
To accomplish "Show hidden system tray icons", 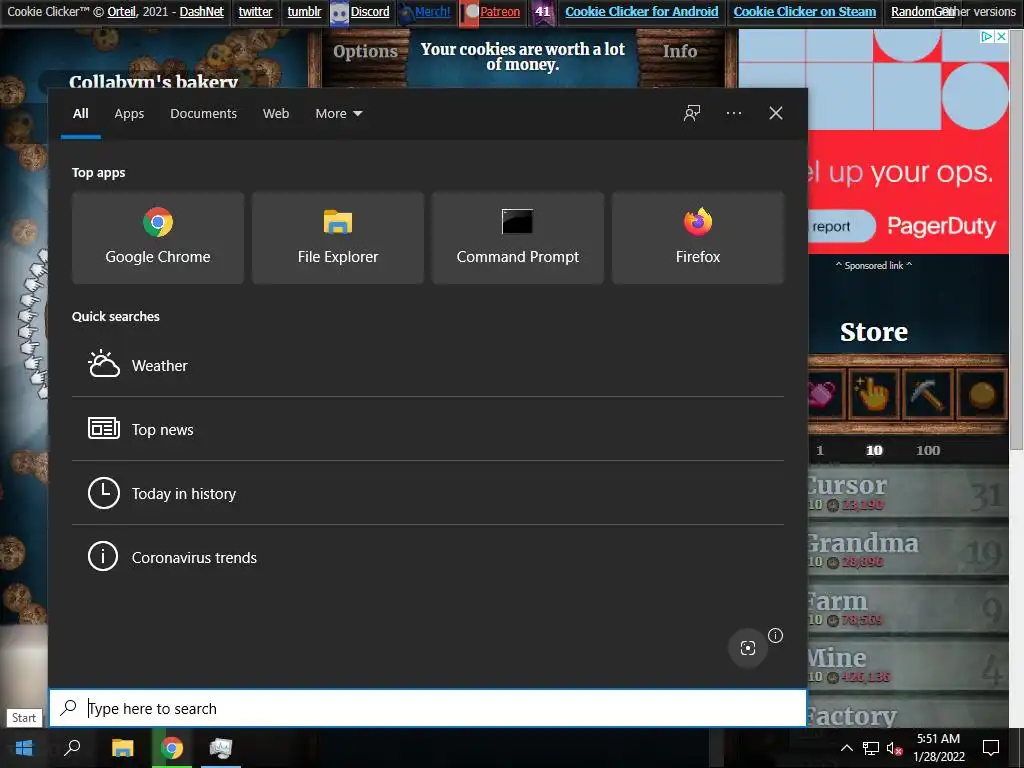I will [x=846, y=748].
